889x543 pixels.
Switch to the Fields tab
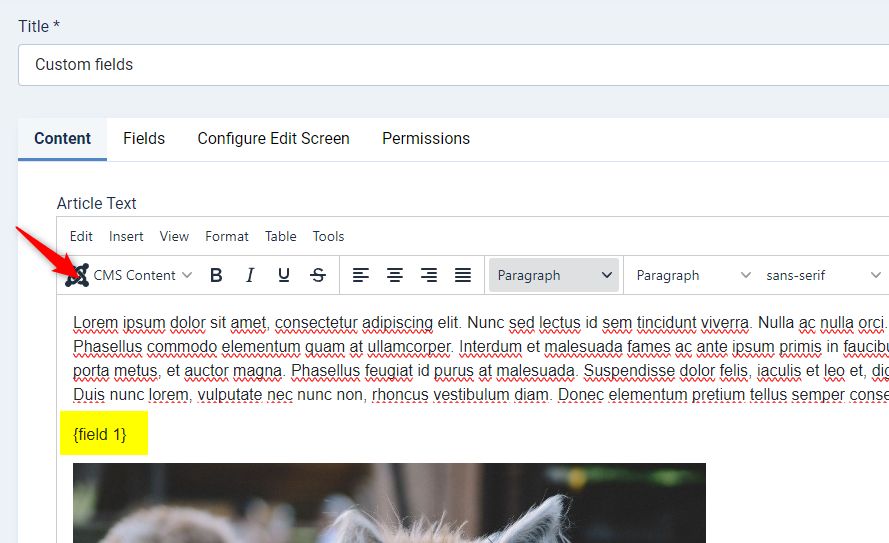tap(144, 139)
